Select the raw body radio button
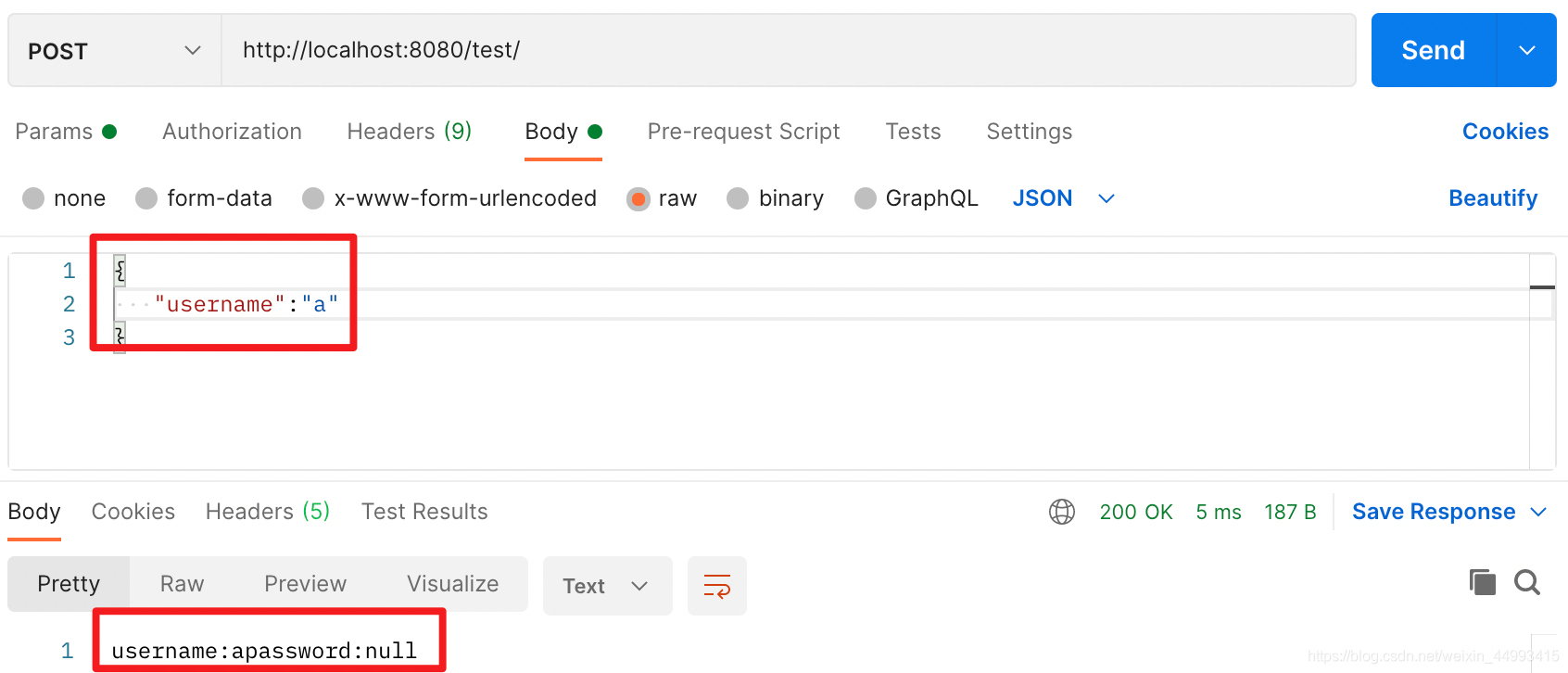The height and width of the screenshot is (673, 1568). (639, 198)
